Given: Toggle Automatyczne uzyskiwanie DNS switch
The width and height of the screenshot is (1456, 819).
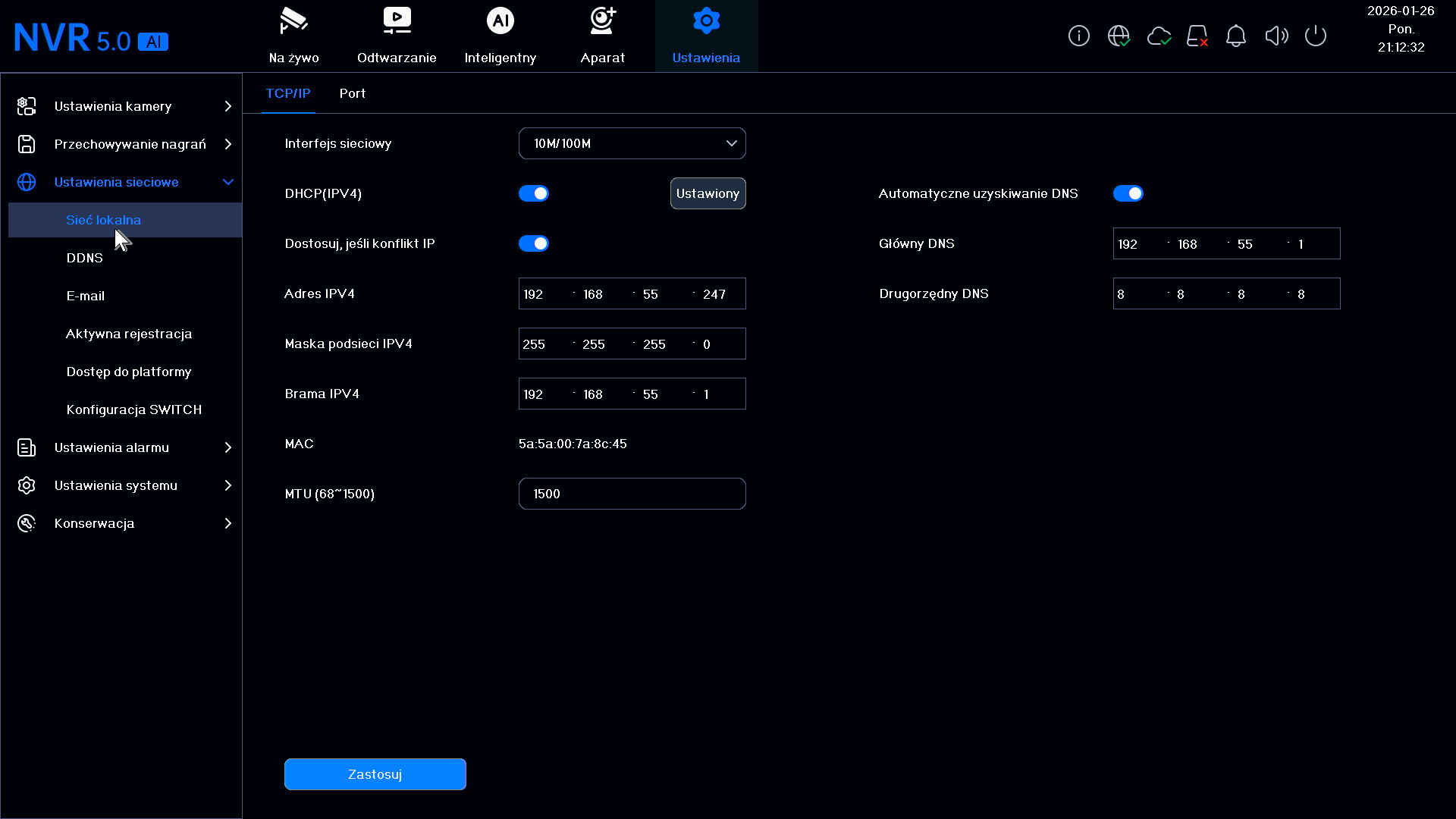Looking at the screenshot, I should click(x=1128, y=193).
